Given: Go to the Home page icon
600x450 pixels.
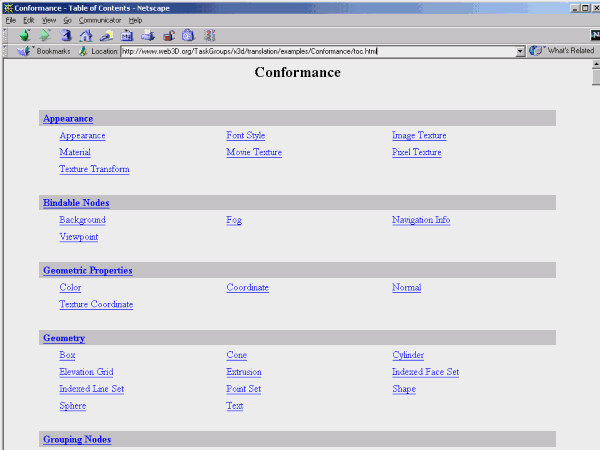Looking at the screenshot, I should [x=86, y=35].
